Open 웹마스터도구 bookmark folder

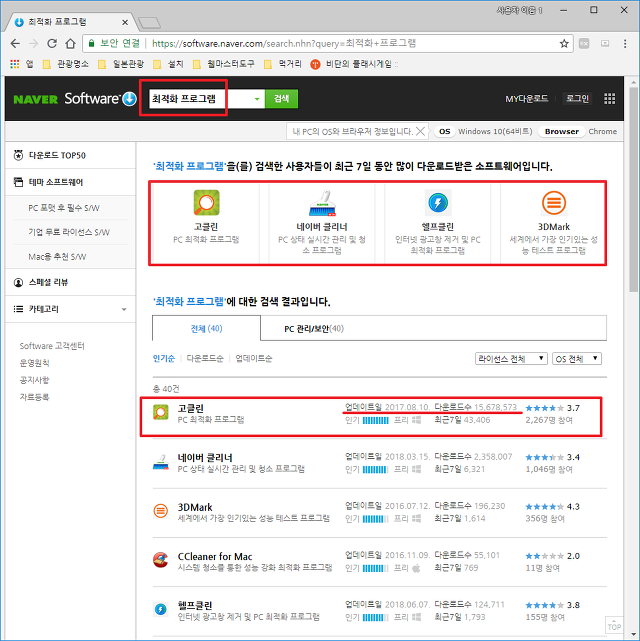(224, 64)
